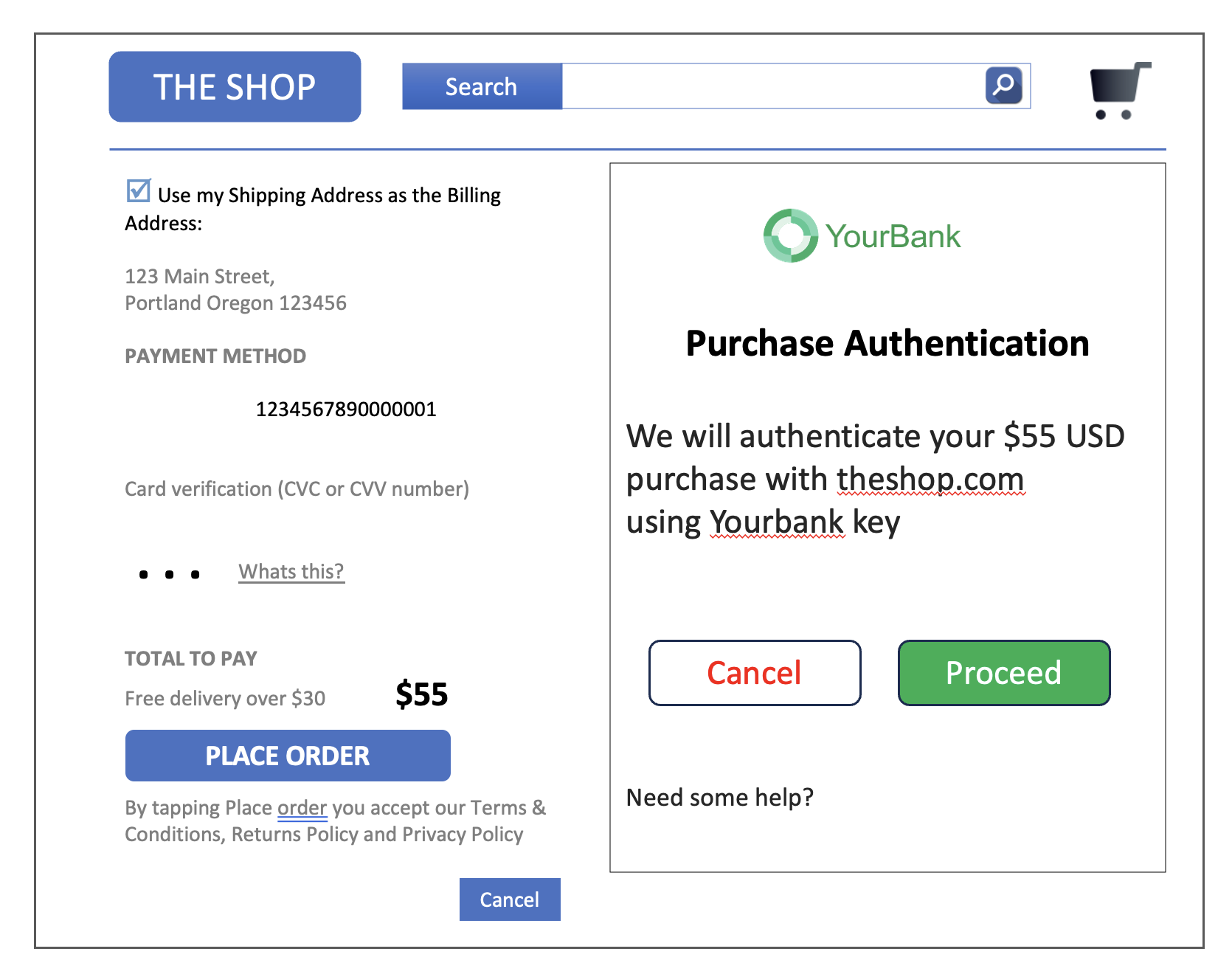
Task: Click the 123 Main Street address text
Action: click(200, 277)
